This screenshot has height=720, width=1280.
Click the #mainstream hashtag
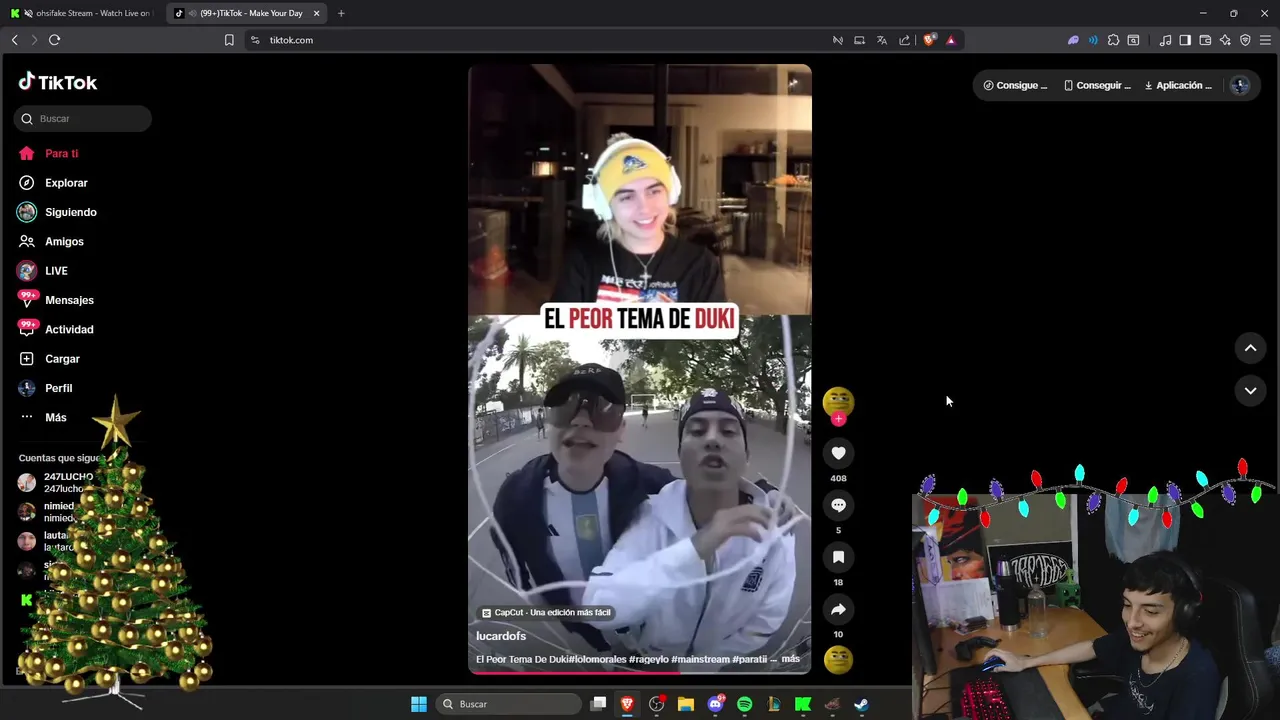point(699,659)
